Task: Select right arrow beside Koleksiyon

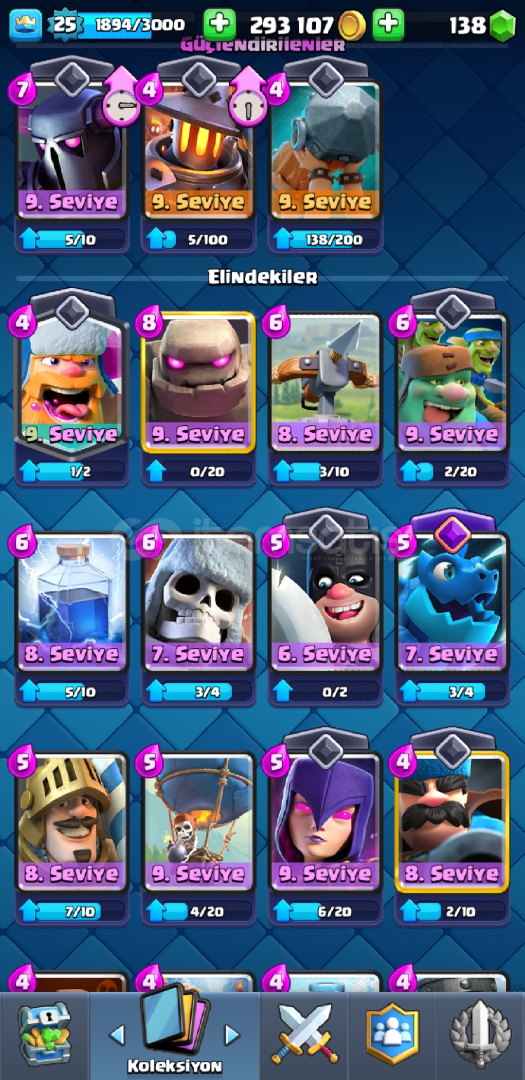Action: coord(232,1034)
